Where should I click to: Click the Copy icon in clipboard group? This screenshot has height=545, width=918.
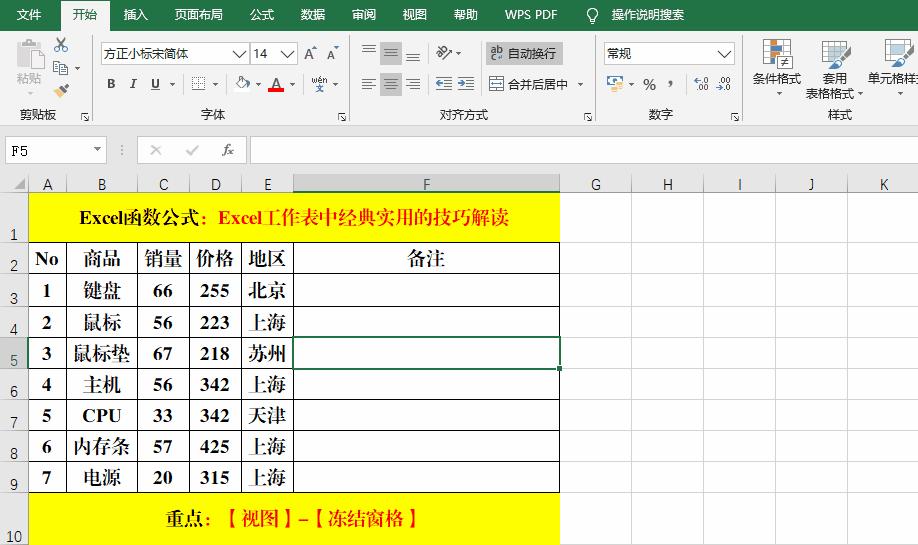[60, 68]
